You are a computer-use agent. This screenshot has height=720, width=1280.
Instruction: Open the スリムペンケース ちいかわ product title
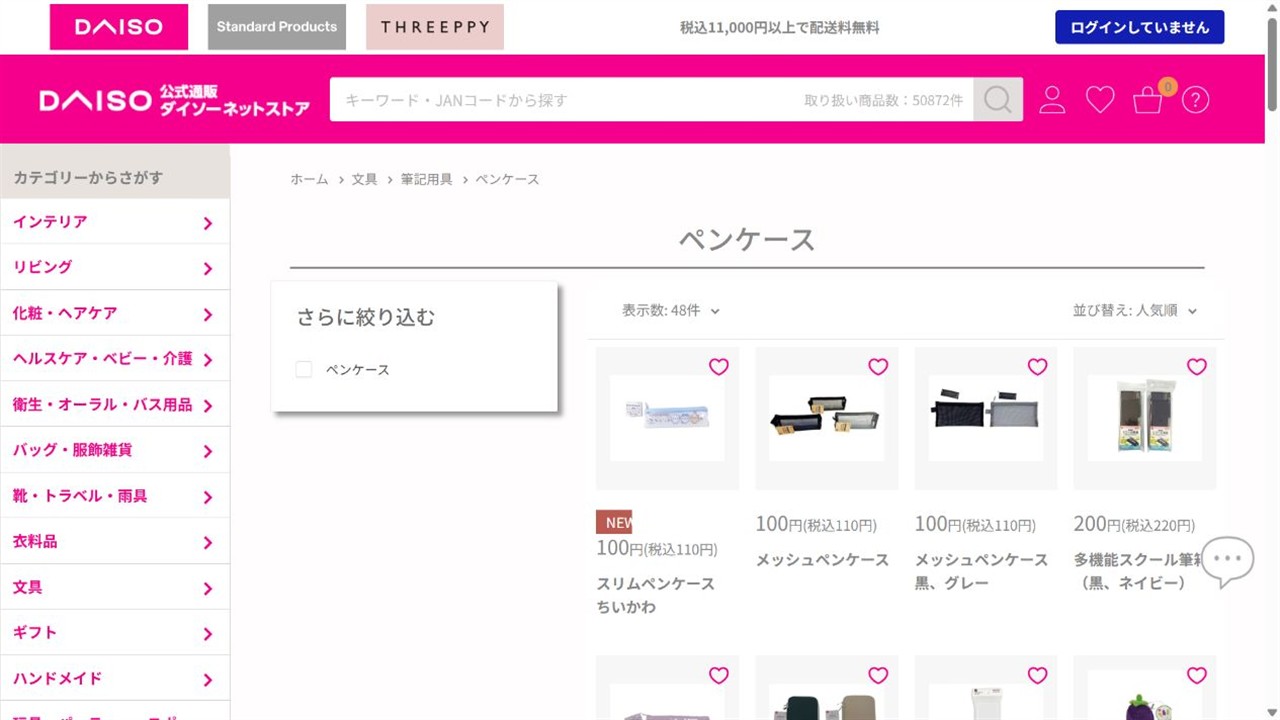point(656,595)
